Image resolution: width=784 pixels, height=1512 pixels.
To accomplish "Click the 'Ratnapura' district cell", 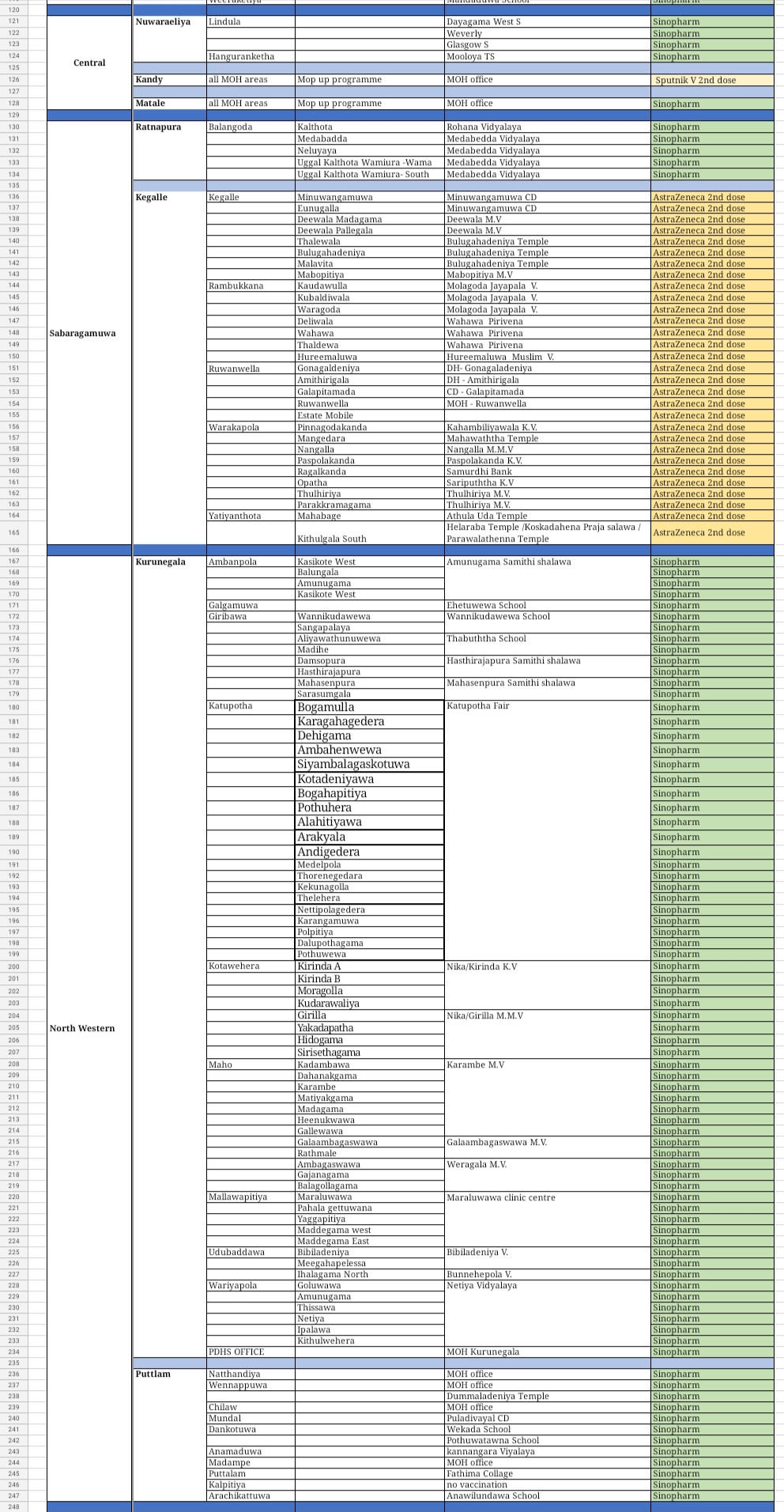I will [169, 150].
